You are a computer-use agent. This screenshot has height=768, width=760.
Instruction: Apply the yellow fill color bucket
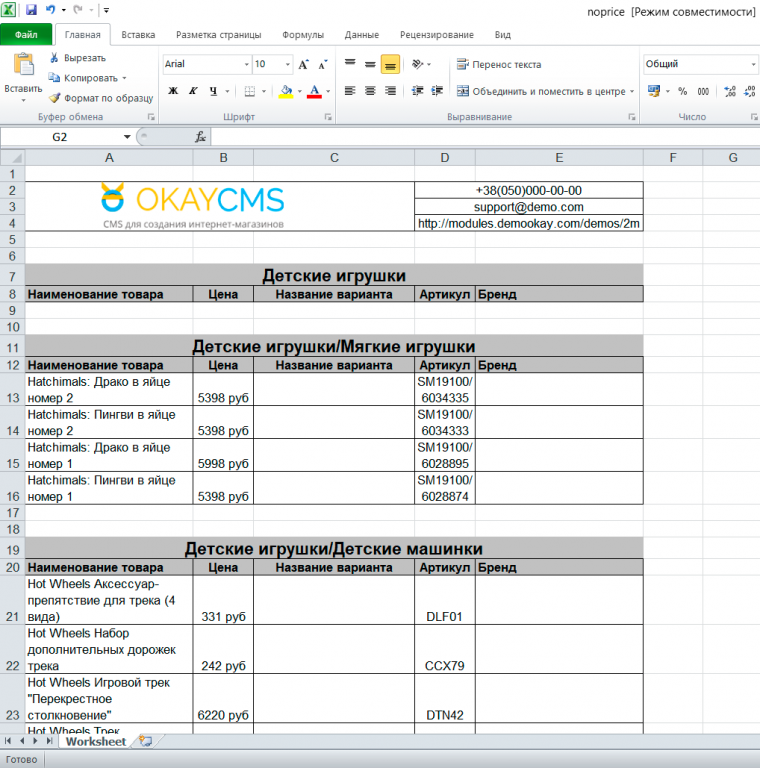(x=285, y=91)
